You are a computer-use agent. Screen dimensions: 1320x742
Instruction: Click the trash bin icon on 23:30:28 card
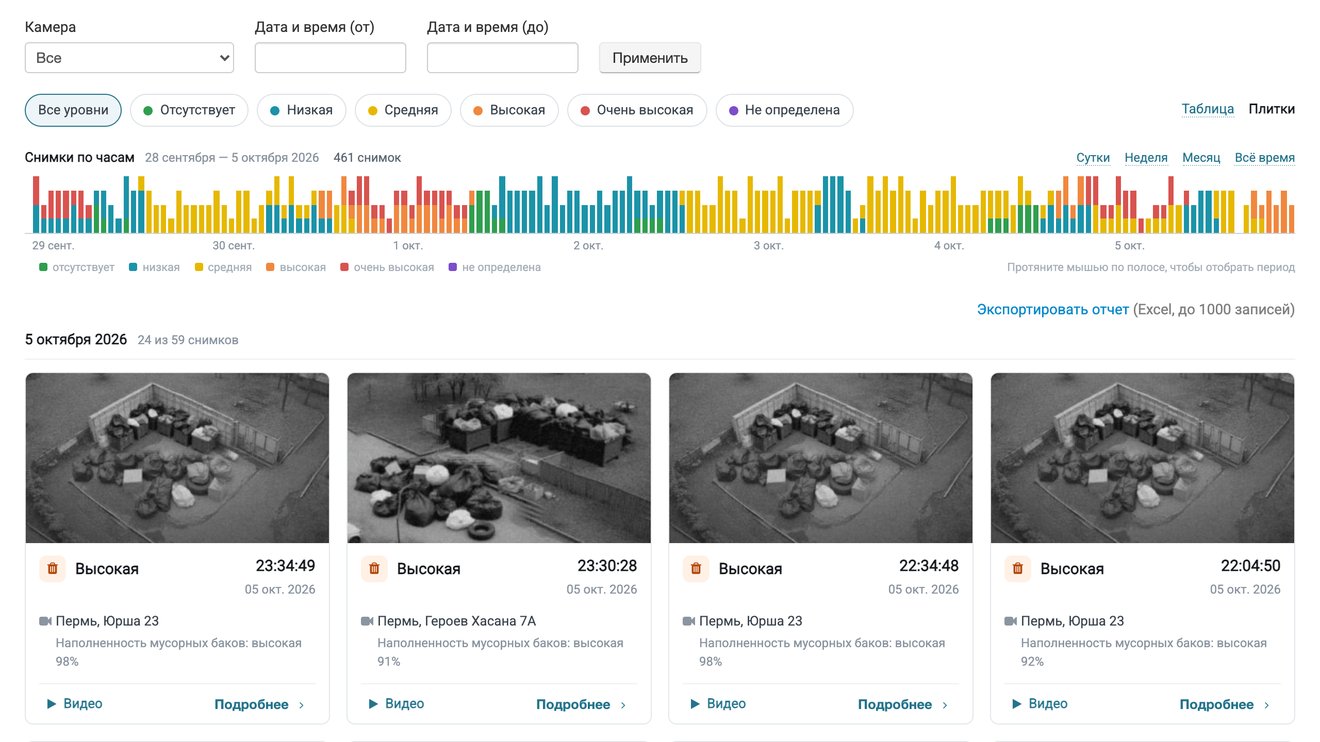pos(374,568)
